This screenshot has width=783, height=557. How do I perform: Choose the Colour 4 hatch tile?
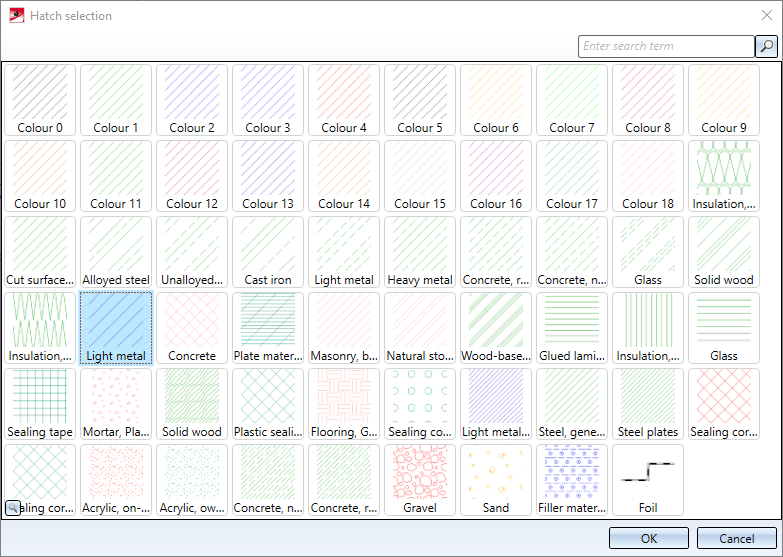pos(344,100)
